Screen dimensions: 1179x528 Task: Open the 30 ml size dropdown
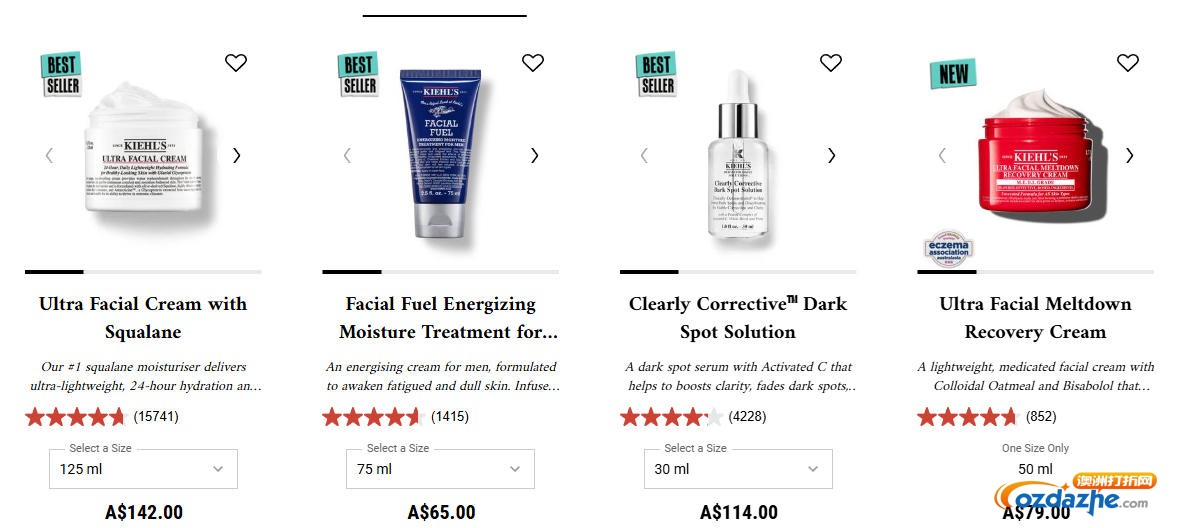pos(738,469)
